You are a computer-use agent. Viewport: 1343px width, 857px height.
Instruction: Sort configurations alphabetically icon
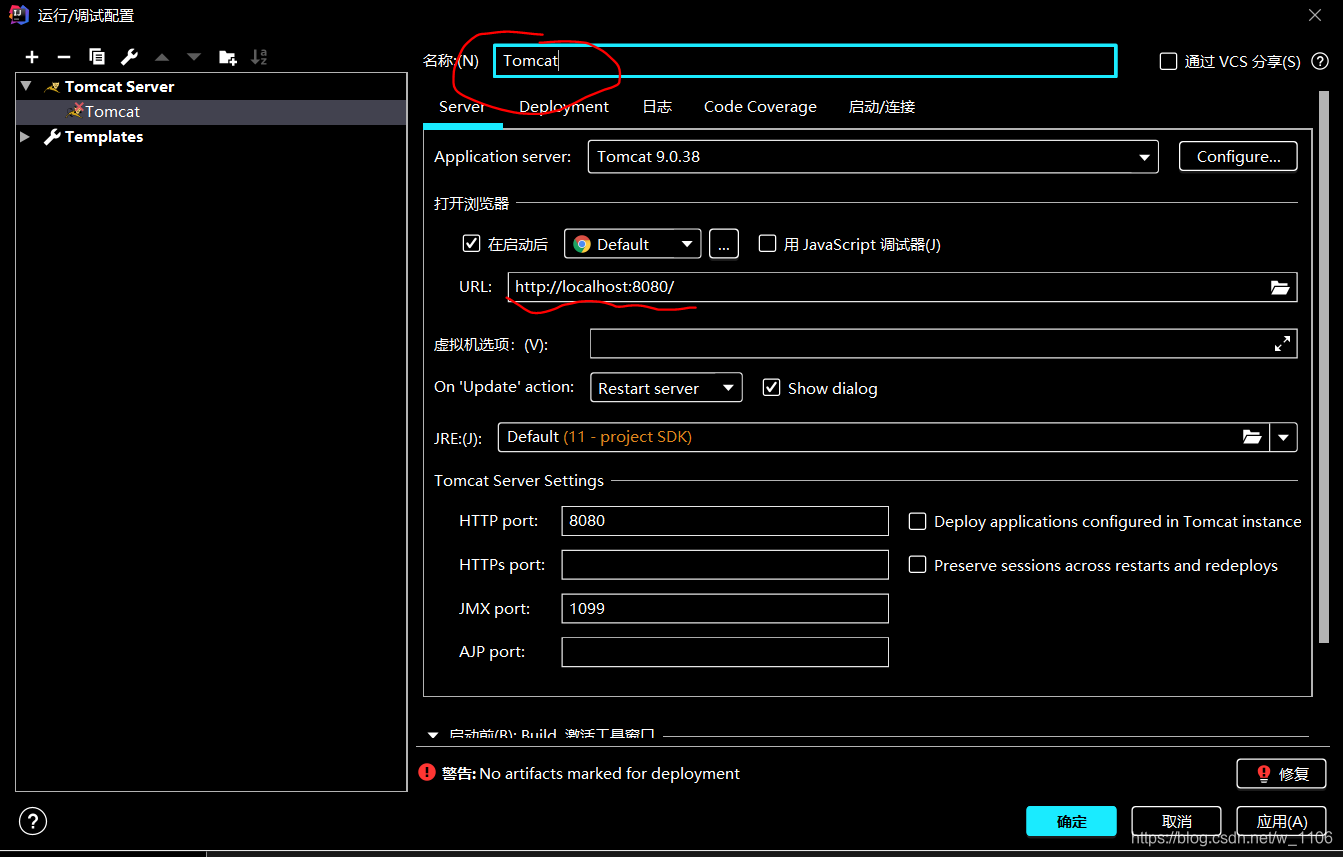pos(259,57)
